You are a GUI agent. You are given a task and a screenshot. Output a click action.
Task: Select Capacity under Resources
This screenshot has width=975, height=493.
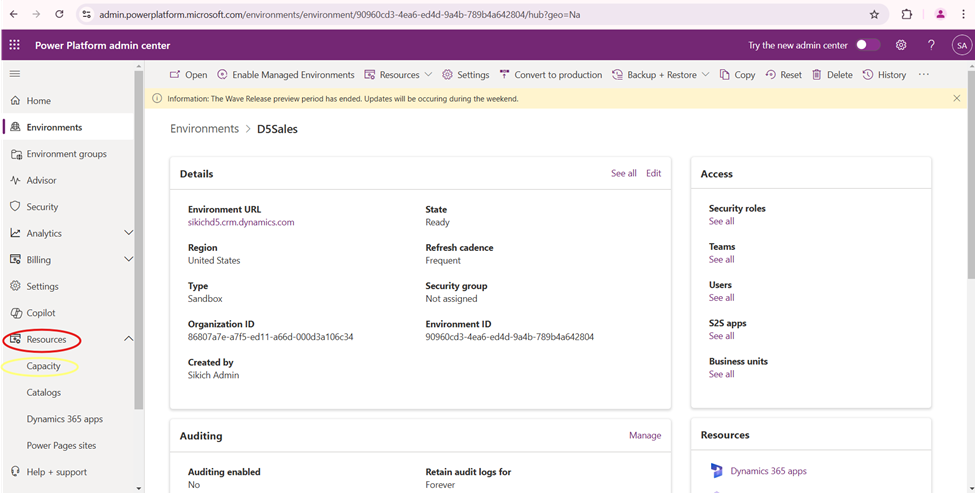(44, 366)
